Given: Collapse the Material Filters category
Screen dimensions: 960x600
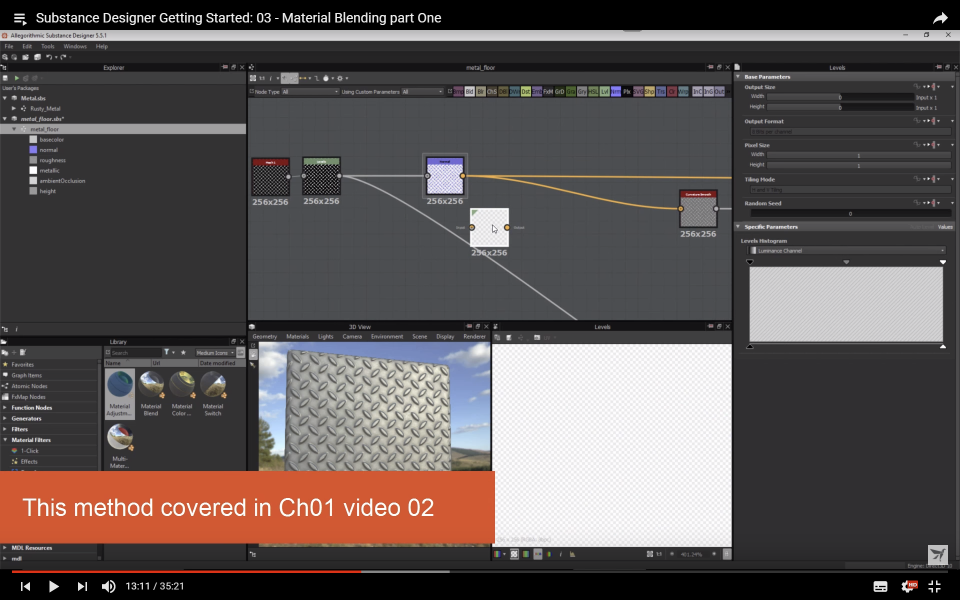Looking at the screenshot, I should pyautogui.click(x=5, y=440).
